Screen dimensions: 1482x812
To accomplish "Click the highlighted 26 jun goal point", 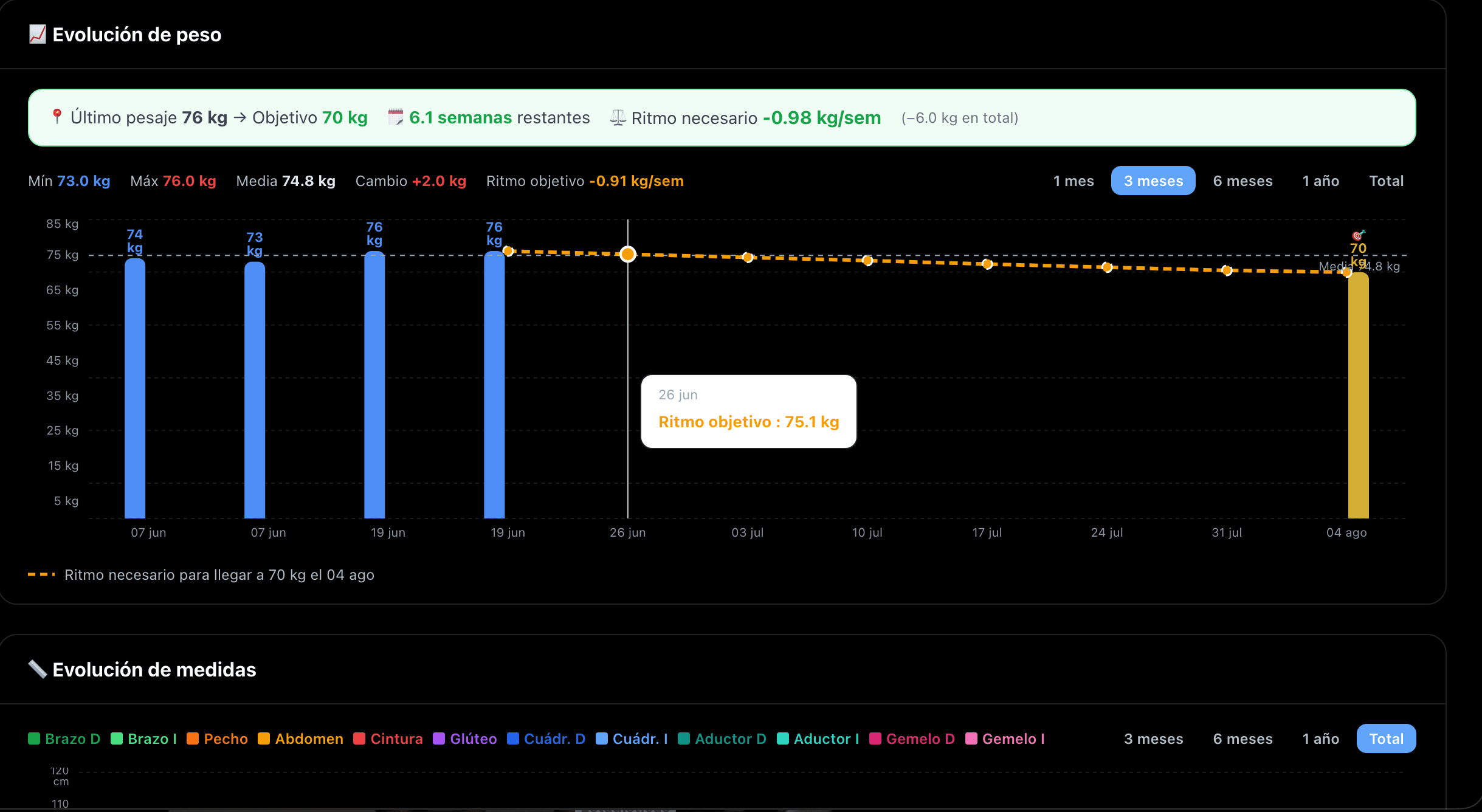I will [x=628, y=254].
